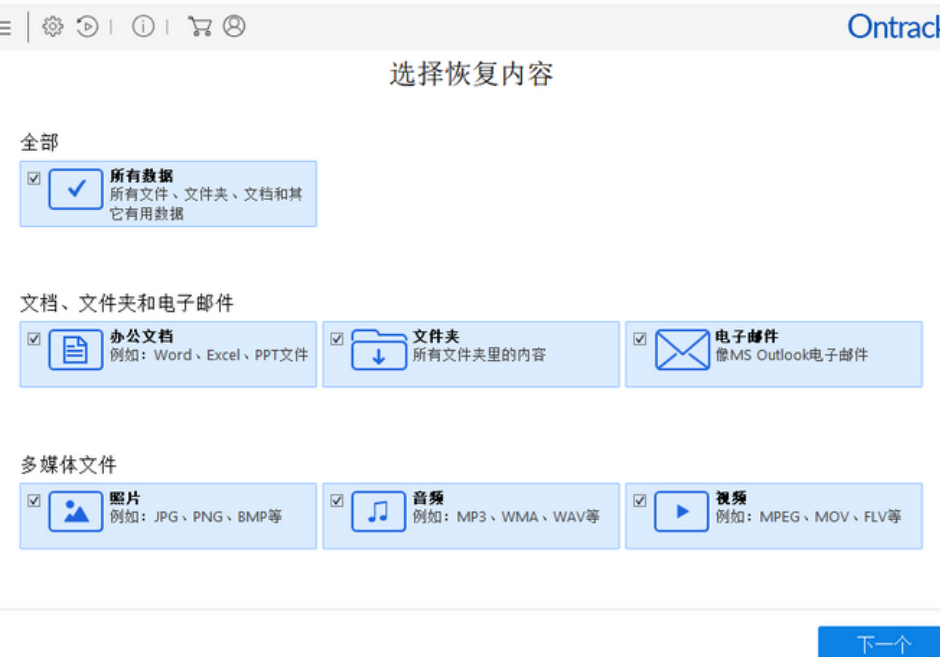The width and height of the screenshot is (940, 657).
Task: Click the Ontrack logo
Action: [x=892, y=27]
